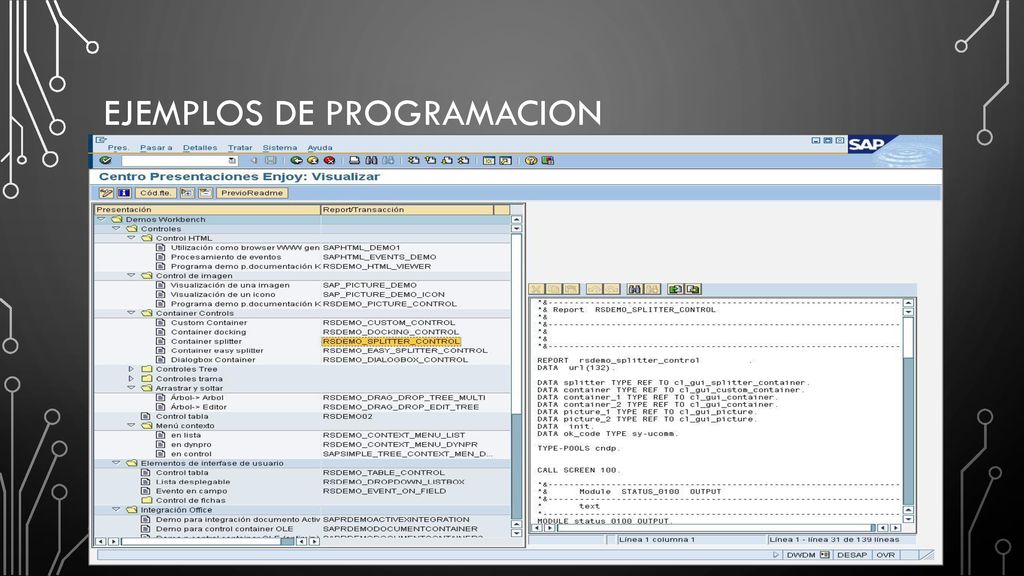Click the Collapse subtree icon before PrevioReadme
The height and width of the screenshot is (576, 1024).
[x=205, y=193]
